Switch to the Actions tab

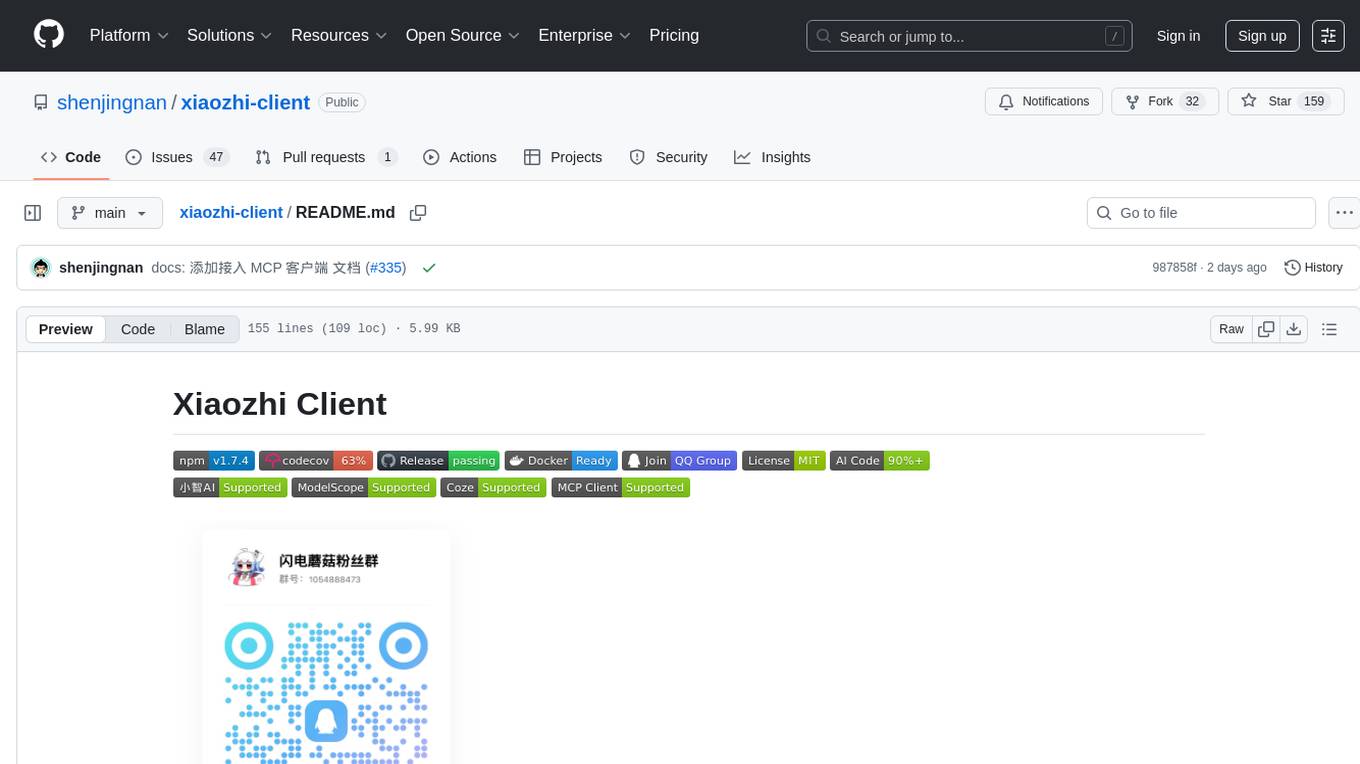(460, 157)
